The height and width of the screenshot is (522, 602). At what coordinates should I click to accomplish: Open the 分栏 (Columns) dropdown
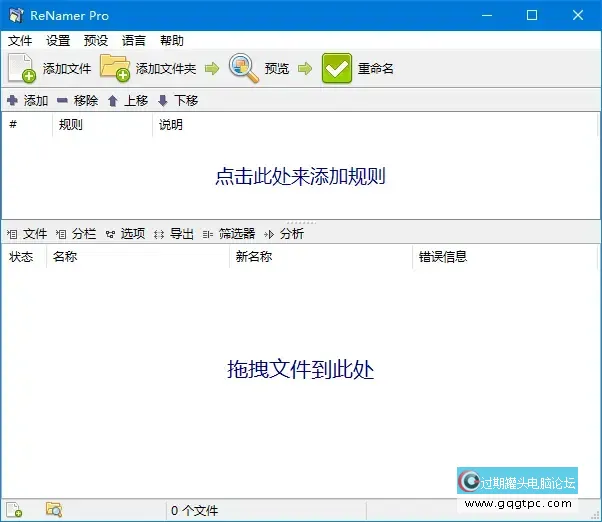76,234
